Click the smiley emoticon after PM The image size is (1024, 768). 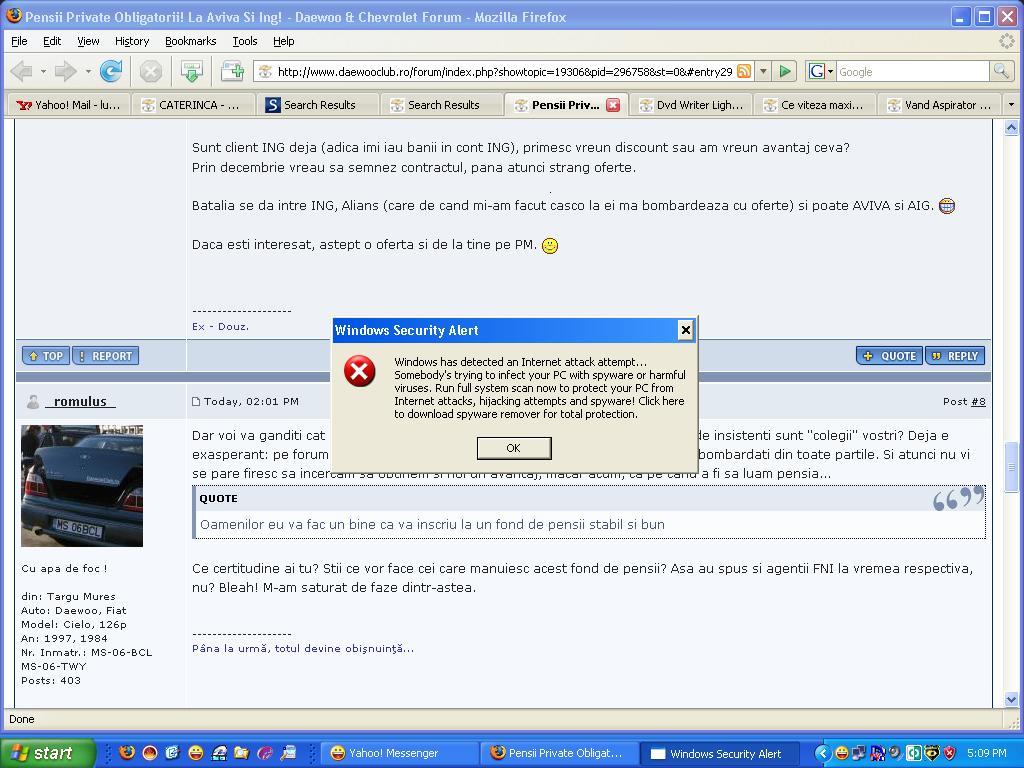[550, 246]
